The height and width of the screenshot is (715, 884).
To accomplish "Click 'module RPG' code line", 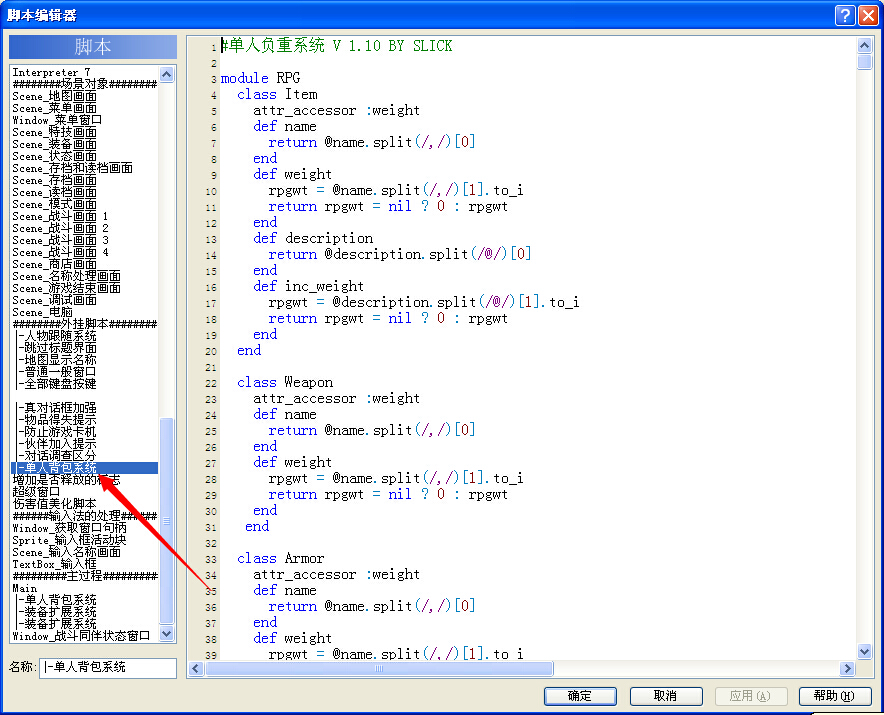I will tap(260, 78).
